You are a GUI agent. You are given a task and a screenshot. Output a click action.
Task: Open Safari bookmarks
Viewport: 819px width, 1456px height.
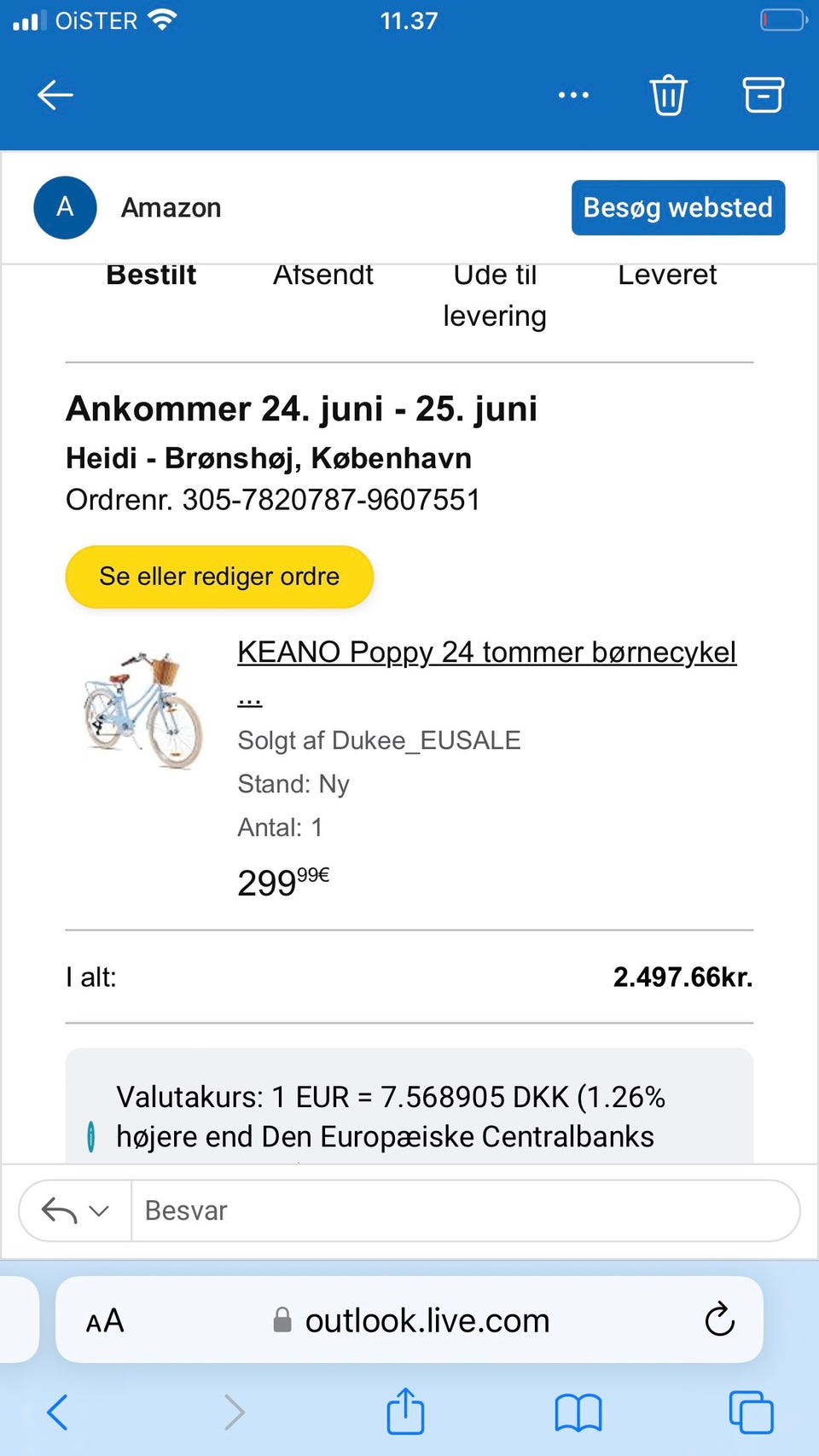pos(578,1412)
